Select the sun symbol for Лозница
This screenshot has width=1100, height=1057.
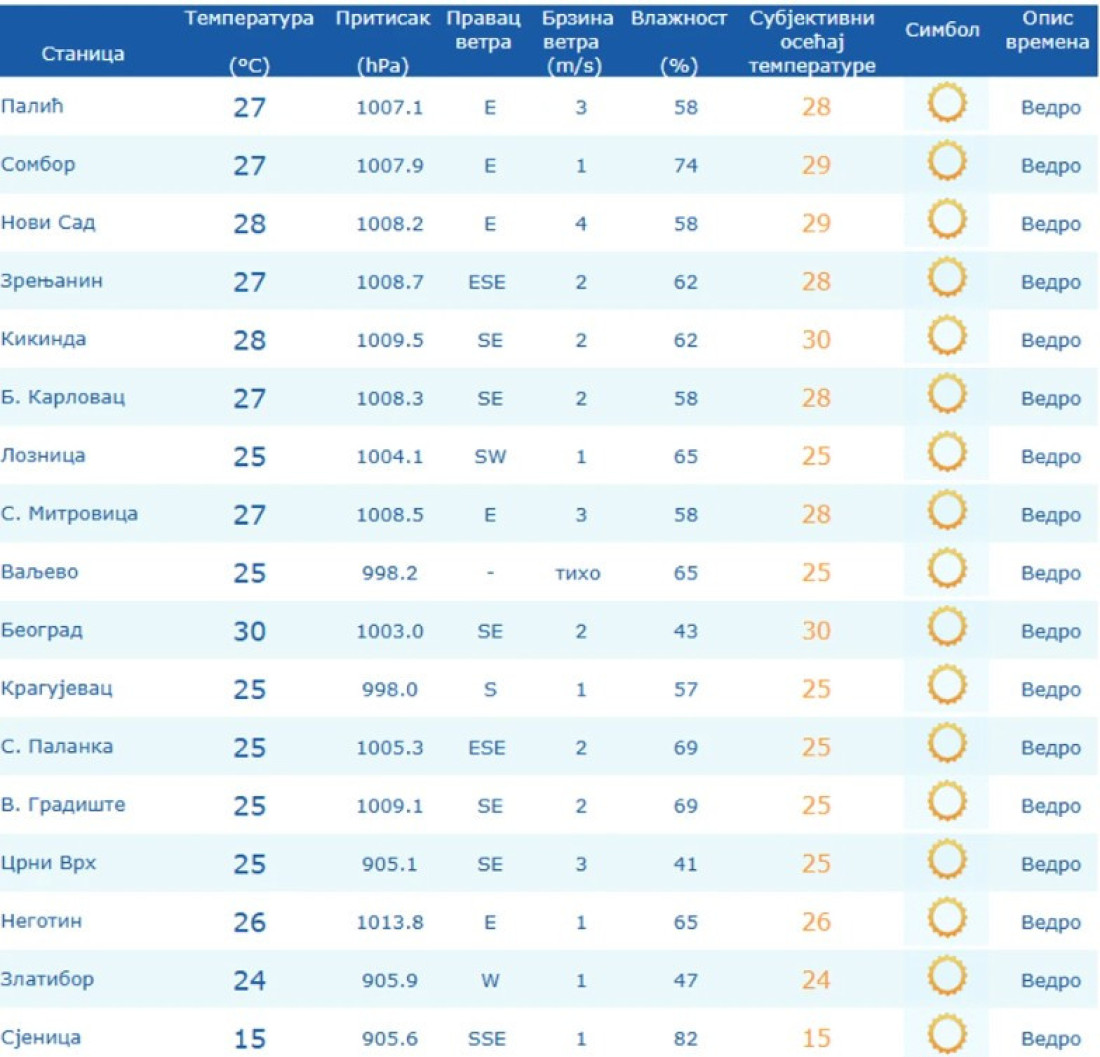[947, 452]
